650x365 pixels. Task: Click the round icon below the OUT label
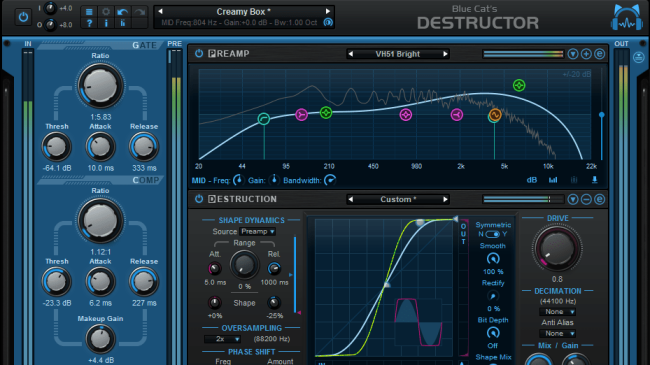tap(639, 58)
